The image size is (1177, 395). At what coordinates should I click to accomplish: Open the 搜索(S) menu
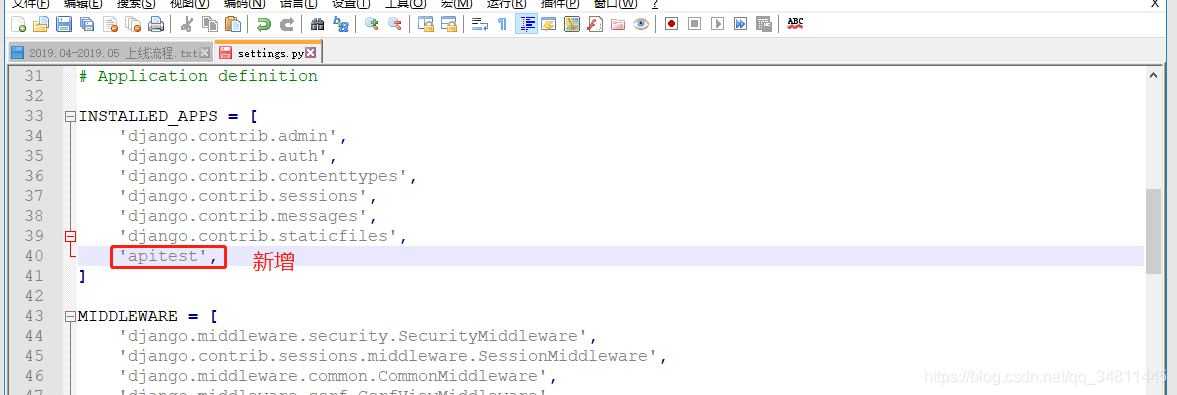click(136, 4)
